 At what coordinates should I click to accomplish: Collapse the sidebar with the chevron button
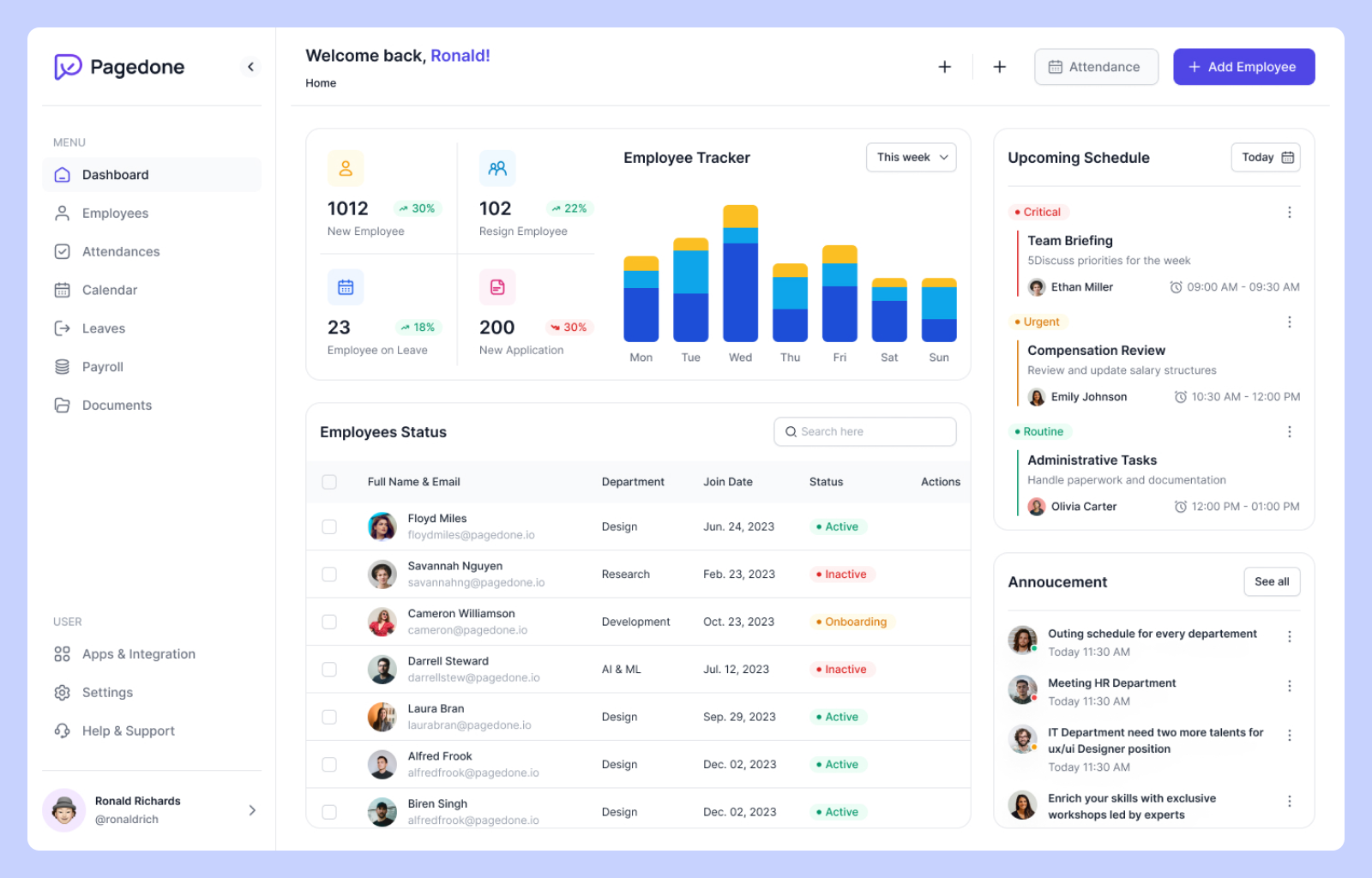pyautogui.click(x=250, y=67)
